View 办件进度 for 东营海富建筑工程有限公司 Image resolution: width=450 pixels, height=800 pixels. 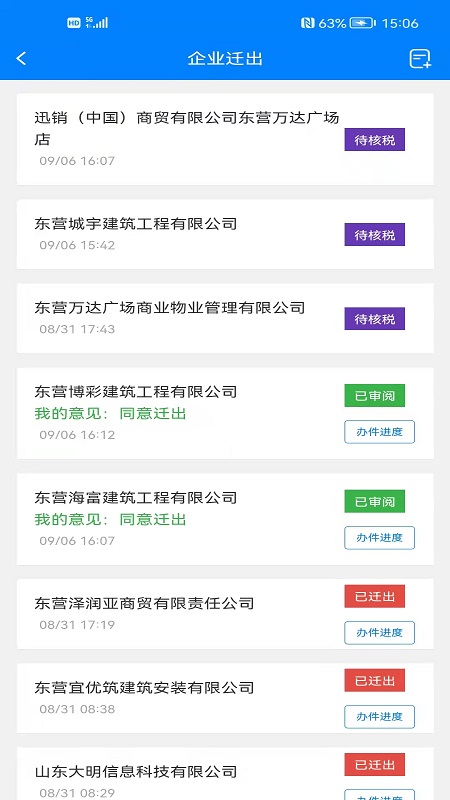click(x=379, y=538)
